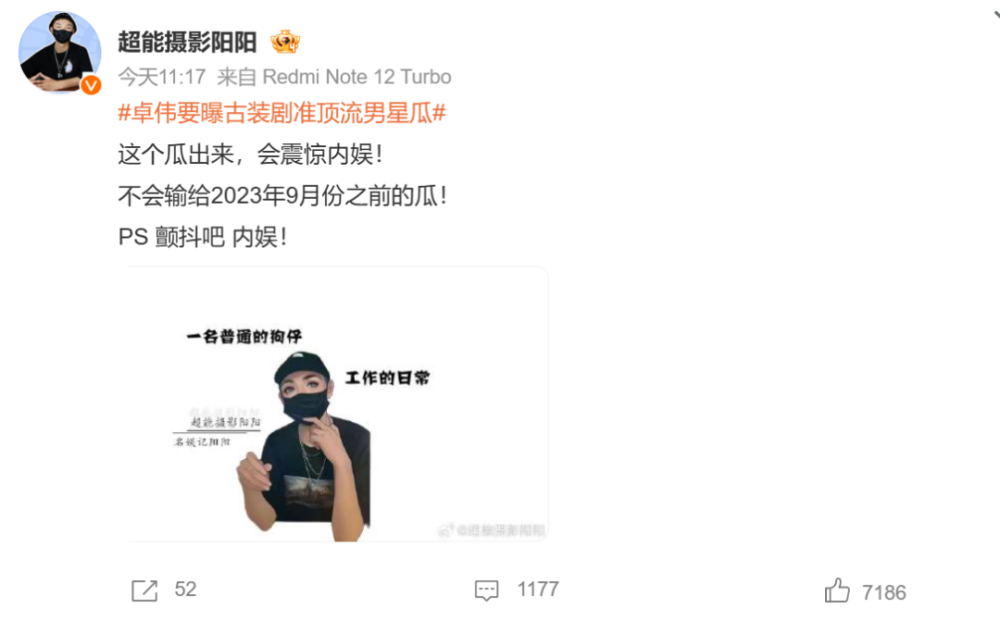Click the 一名普通的狗仔 caption in image

[244, 336]
